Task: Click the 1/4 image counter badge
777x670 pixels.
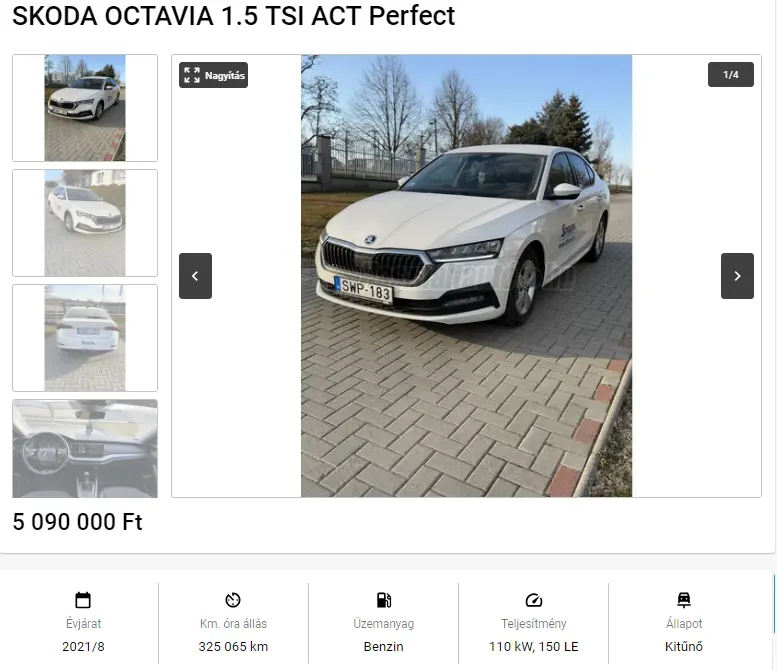Action: [731, 75]
